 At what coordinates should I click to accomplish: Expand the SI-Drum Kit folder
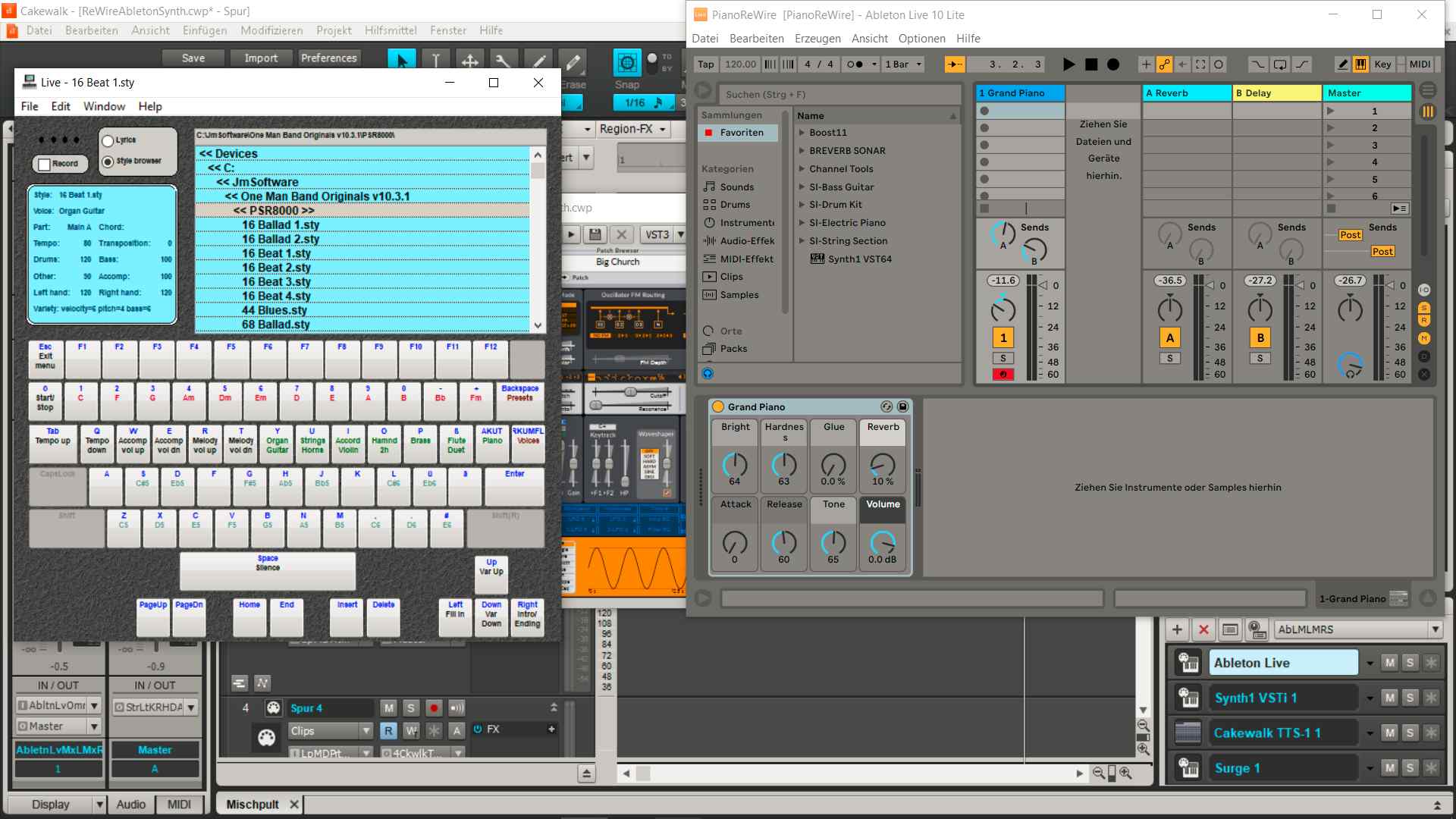click(x=802, y=205)
